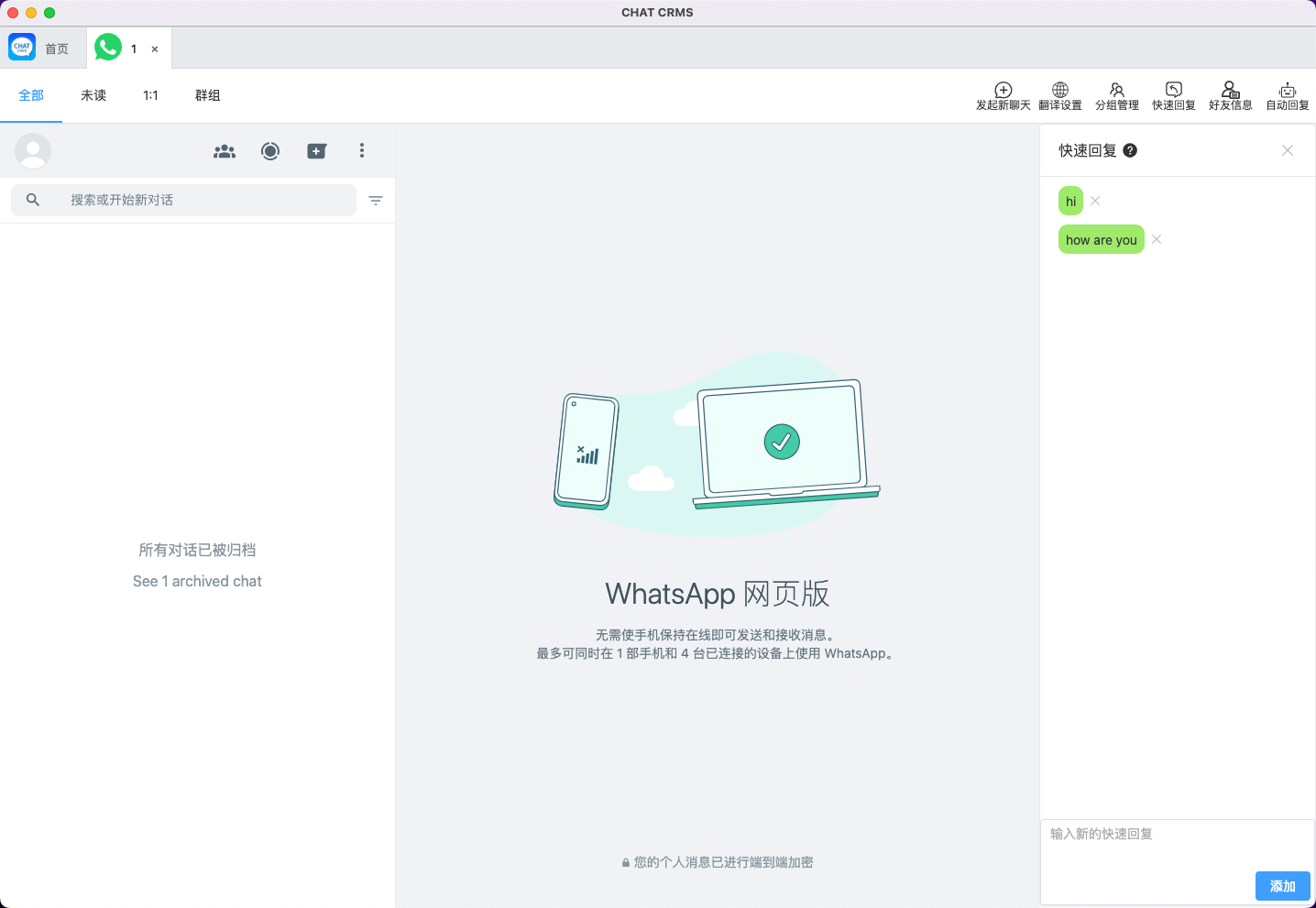Click the 所有对话已被归档 text
Screen dimensions: 1316x908
(x=197, y=550)
